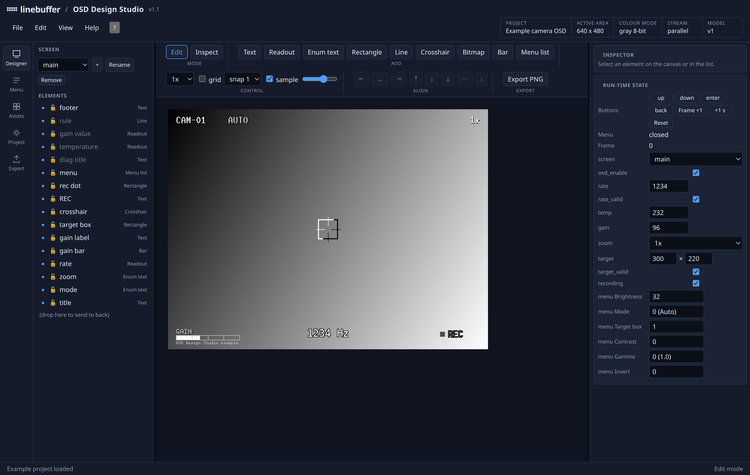Screen dimensions: 750x475
Task: Add a Readout element
Action: (x=282, y=52)
